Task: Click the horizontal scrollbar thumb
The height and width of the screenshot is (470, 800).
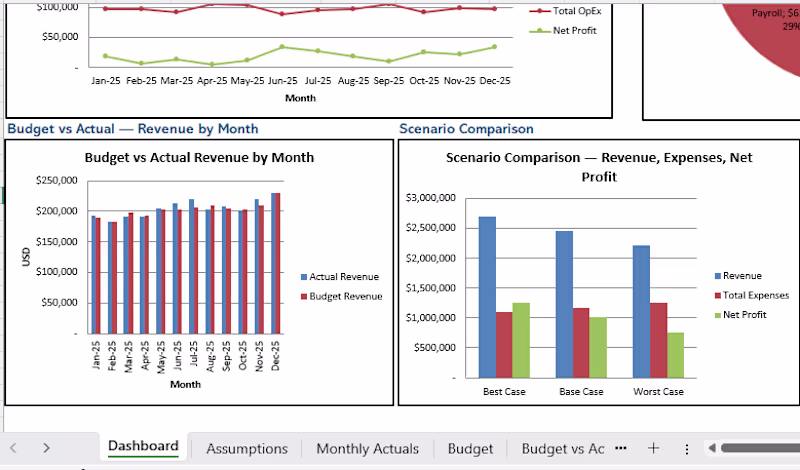Action: tap(760, 448)
